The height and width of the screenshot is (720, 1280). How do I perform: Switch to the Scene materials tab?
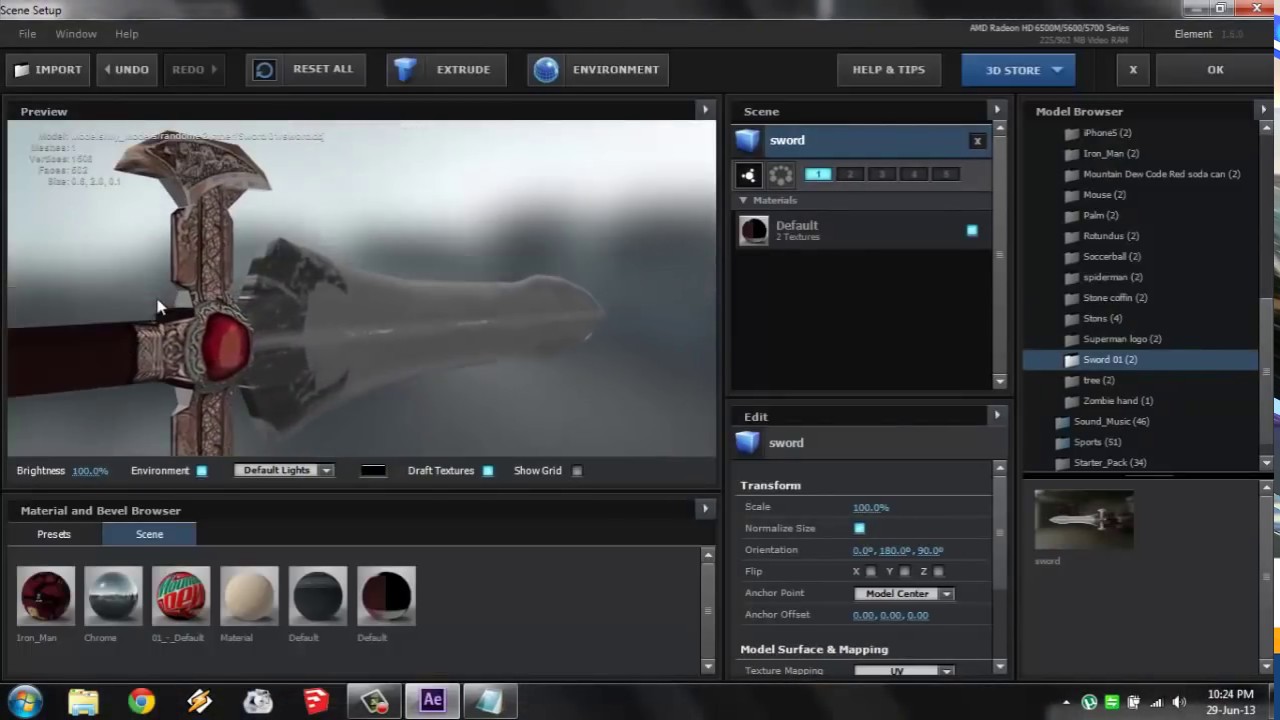point(149,534)
